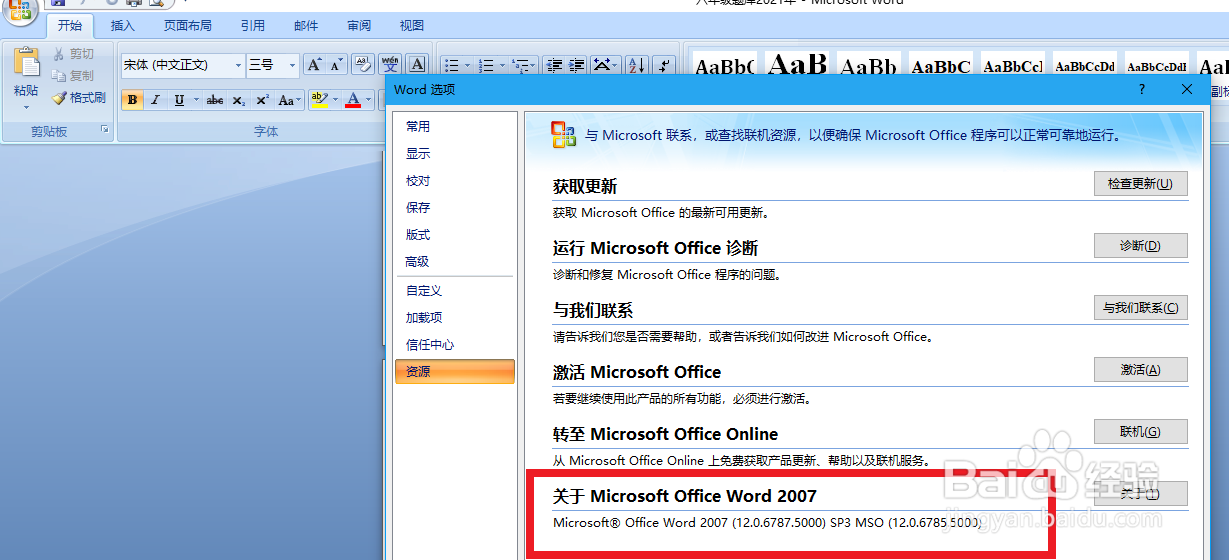The width and height of the screenshot is (1229, 560).
Task: Click the 联机(G) button
Action: [1141, 432]
